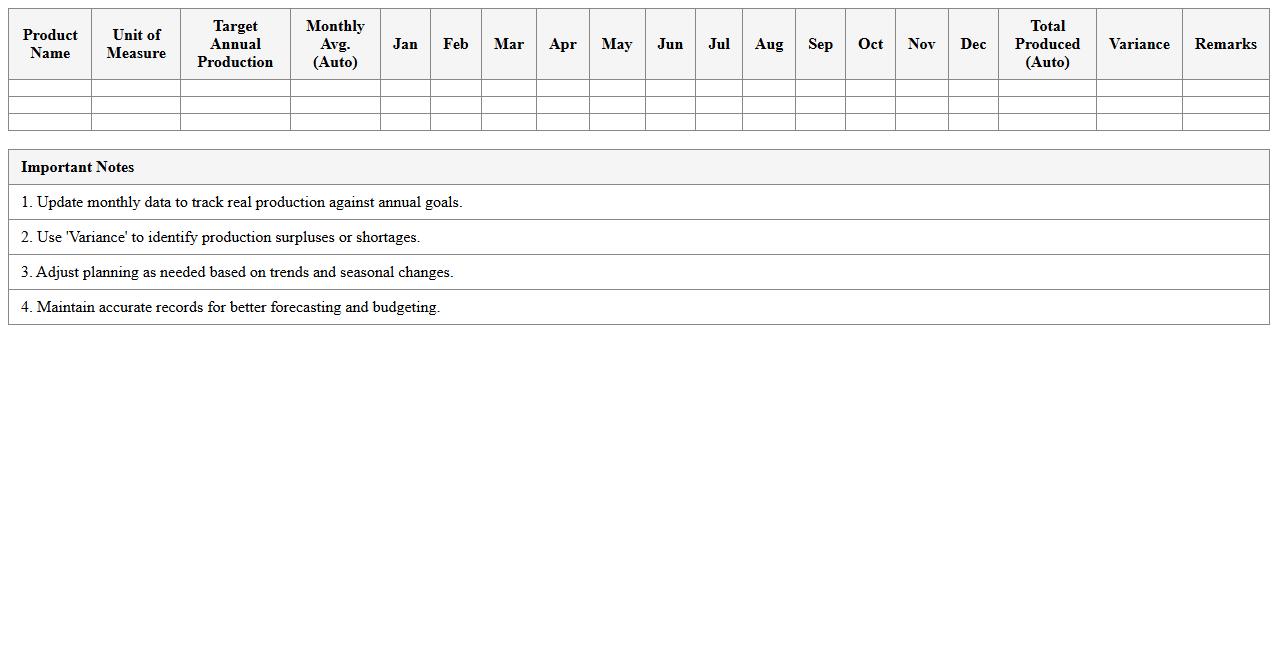Screen dimensions: 1278x650
Task: Click the first empty Product Name cell
Action: click(50, 88)
